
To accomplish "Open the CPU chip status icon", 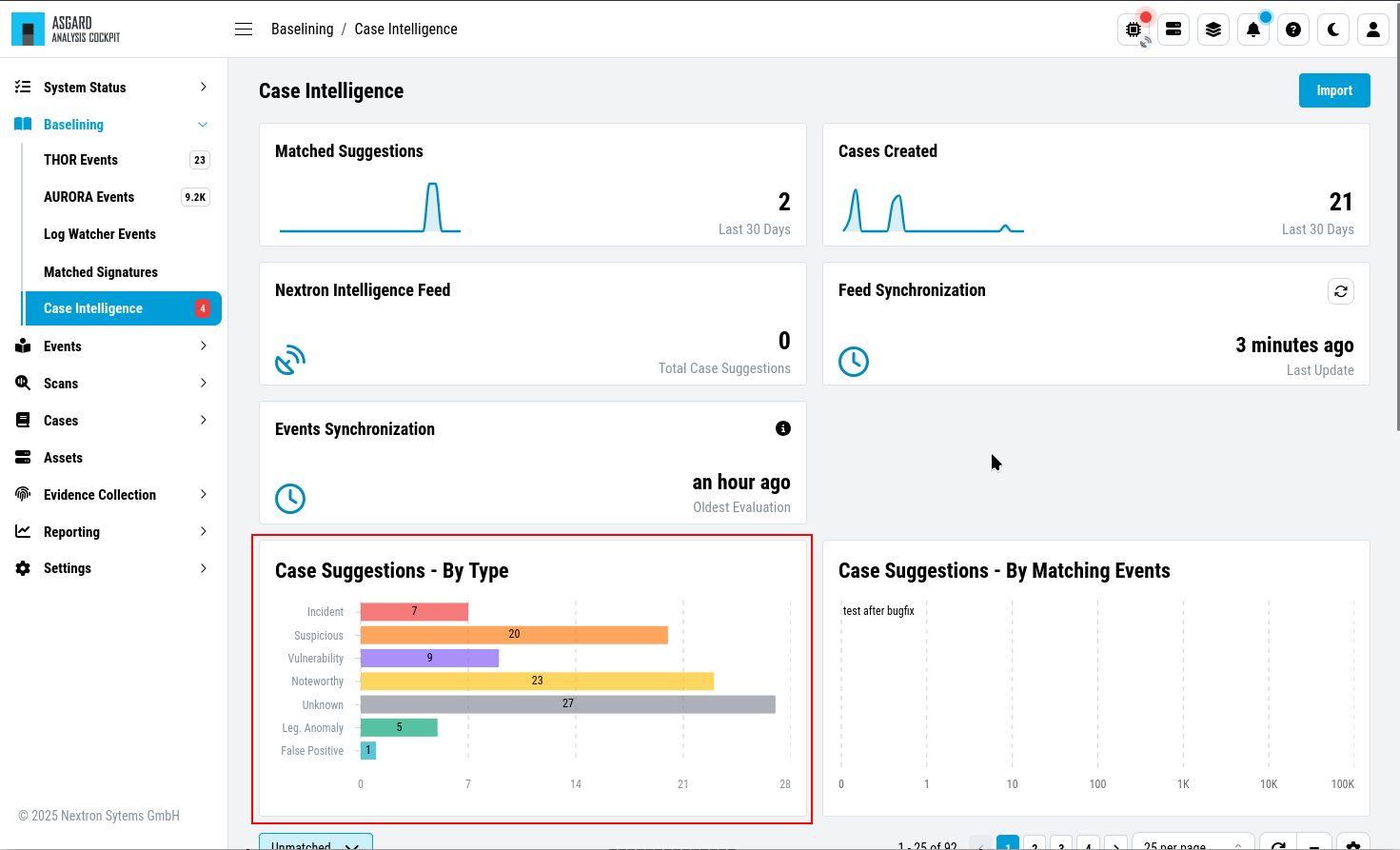I will point(1134,30).
